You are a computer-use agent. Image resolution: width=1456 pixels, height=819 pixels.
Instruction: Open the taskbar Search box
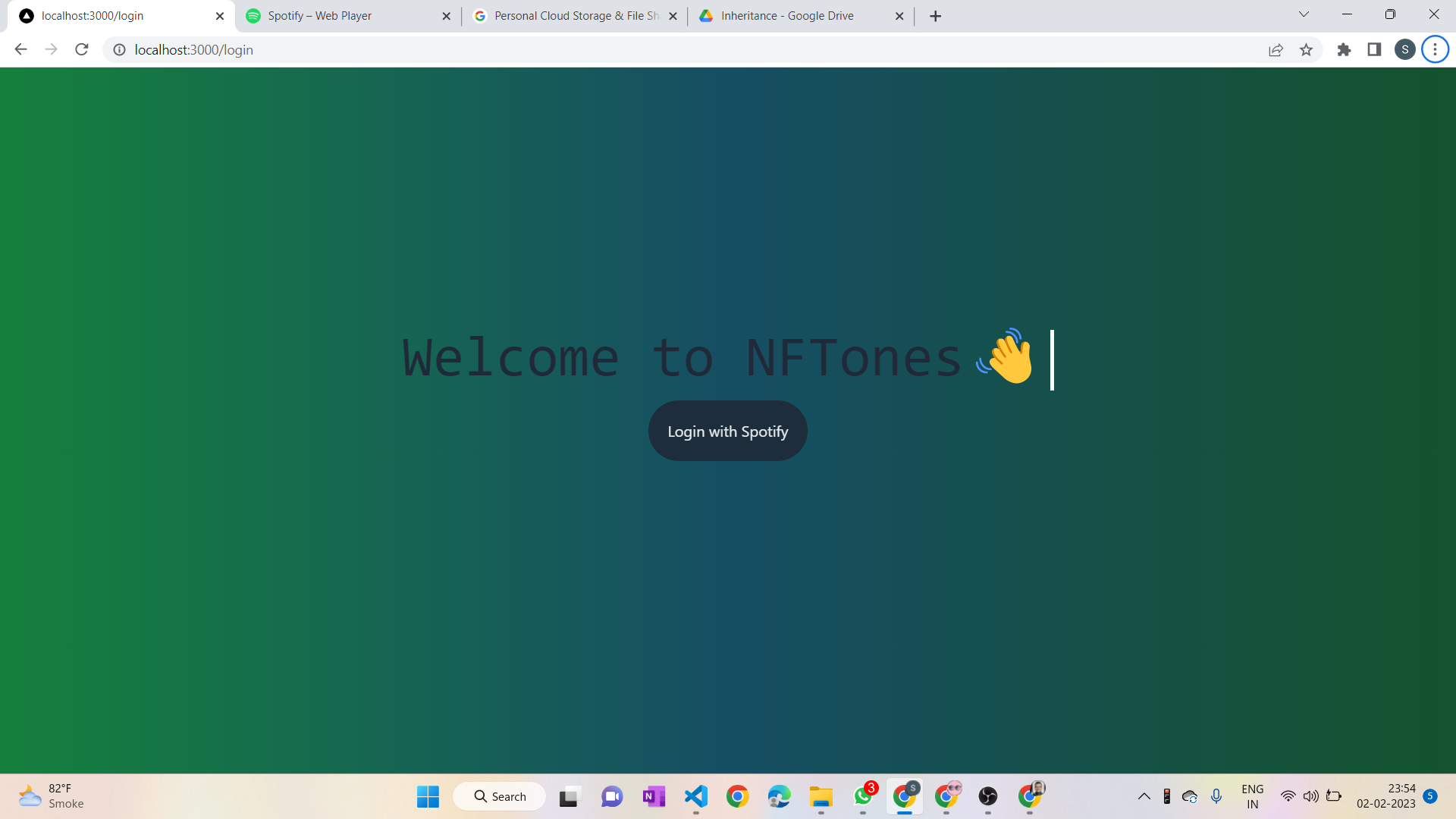(x=500, y=796)
